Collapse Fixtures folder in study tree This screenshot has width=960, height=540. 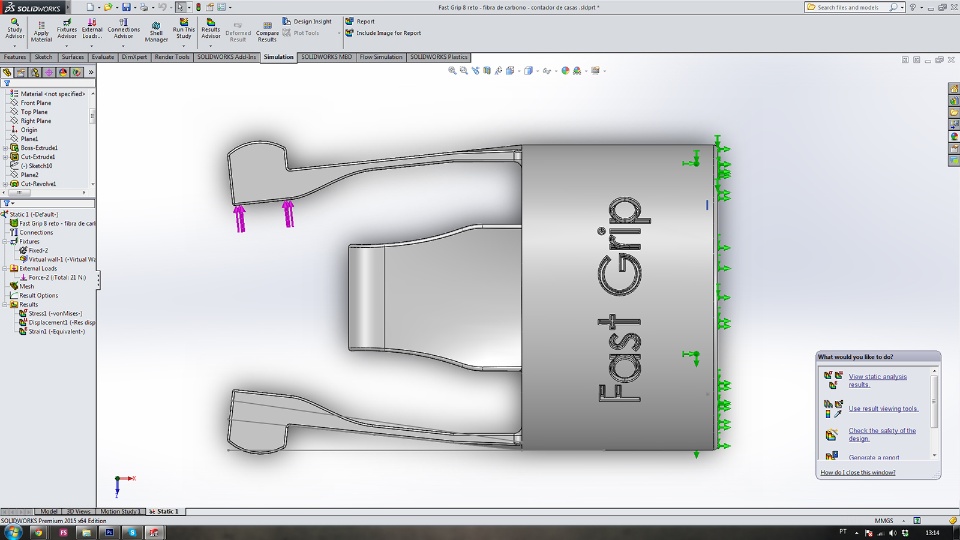click(6, 242)
